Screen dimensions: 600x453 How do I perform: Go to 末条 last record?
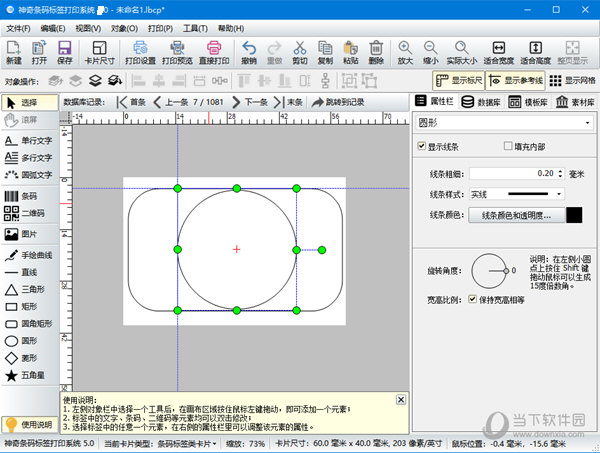(288, 102)
